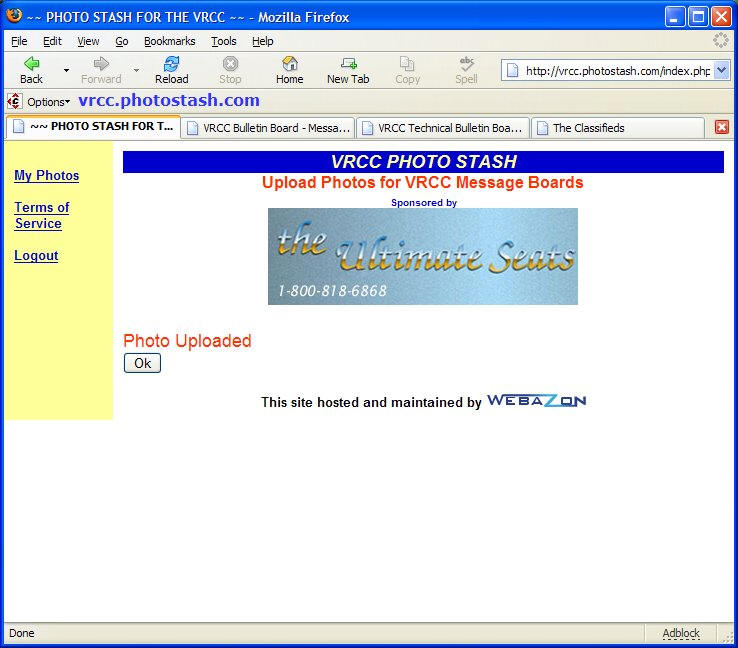Select the PHOTO STASH FOR T... tab
This screenshot has height=648, width=738.
93,127
